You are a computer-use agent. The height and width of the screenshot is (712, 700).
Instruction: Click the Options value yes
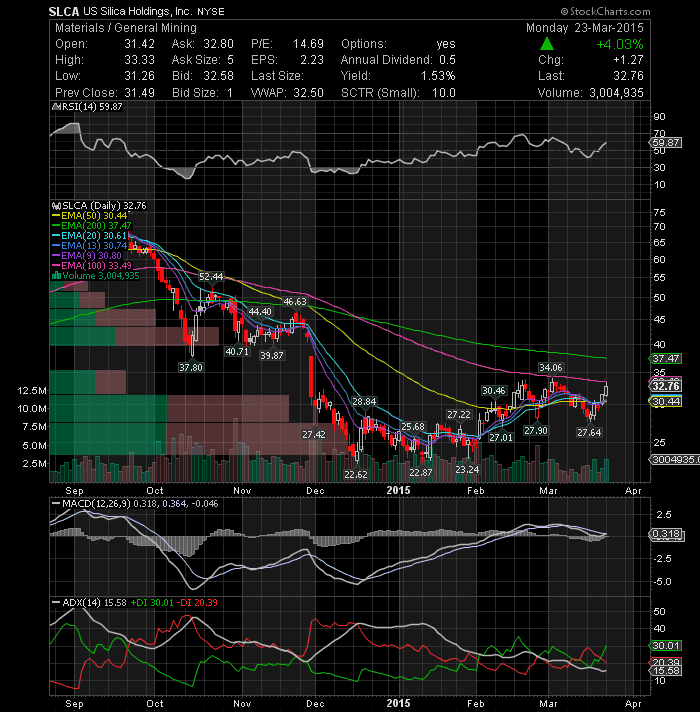(446, 44)
